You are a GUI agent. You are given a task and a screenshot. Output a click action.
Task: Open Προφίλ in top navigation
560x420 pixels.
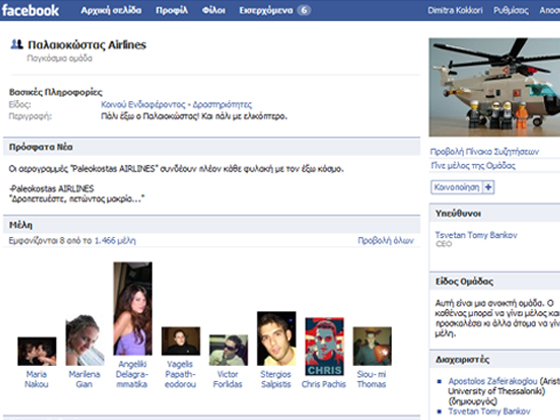172,10
